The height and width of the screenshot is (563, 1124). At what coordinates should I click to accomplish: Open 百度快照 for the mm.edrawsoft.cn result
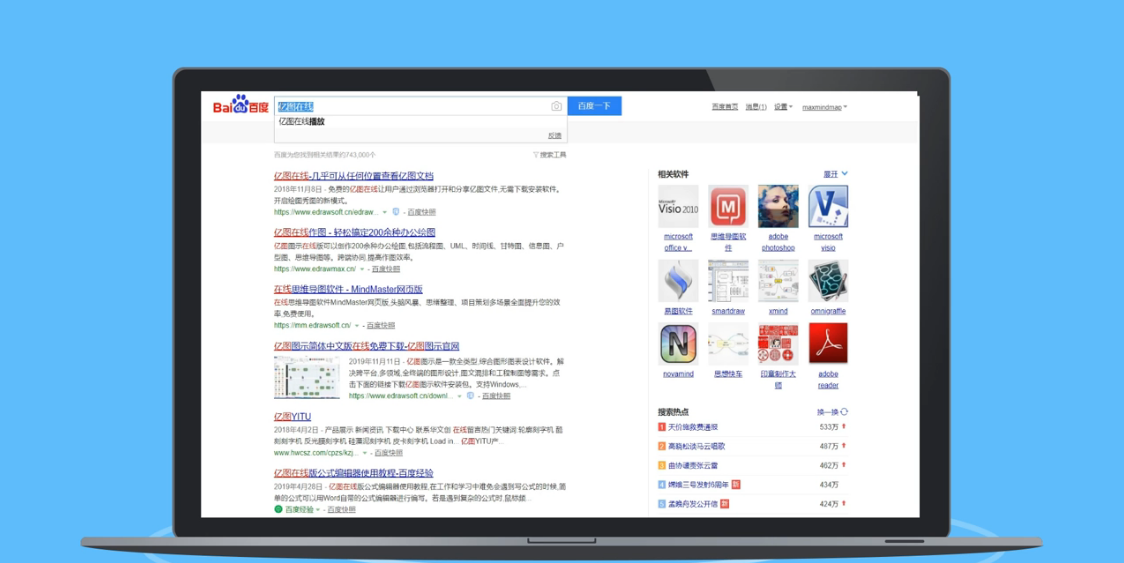pyautogui.click(x=381, y=326)
